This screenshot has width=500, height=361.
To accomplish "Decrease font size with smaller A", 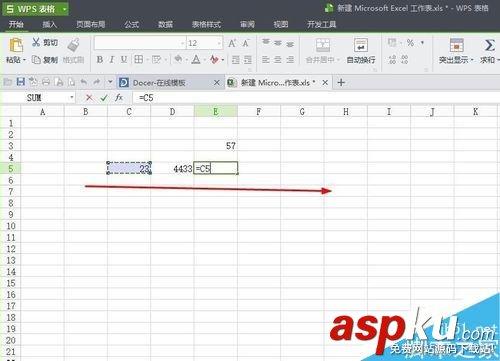I will 246,43.
